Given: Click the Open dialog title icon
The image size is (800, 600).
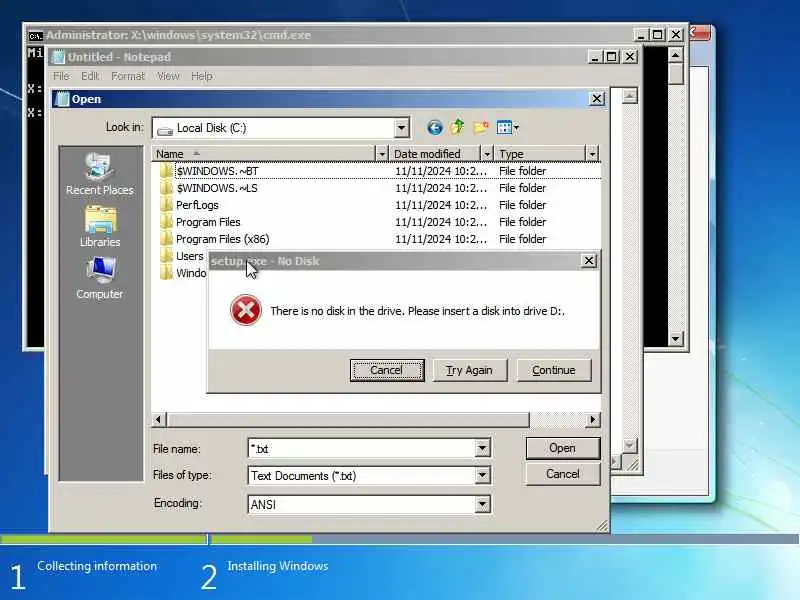Looking at the screenshot, I should click(62, 99).
